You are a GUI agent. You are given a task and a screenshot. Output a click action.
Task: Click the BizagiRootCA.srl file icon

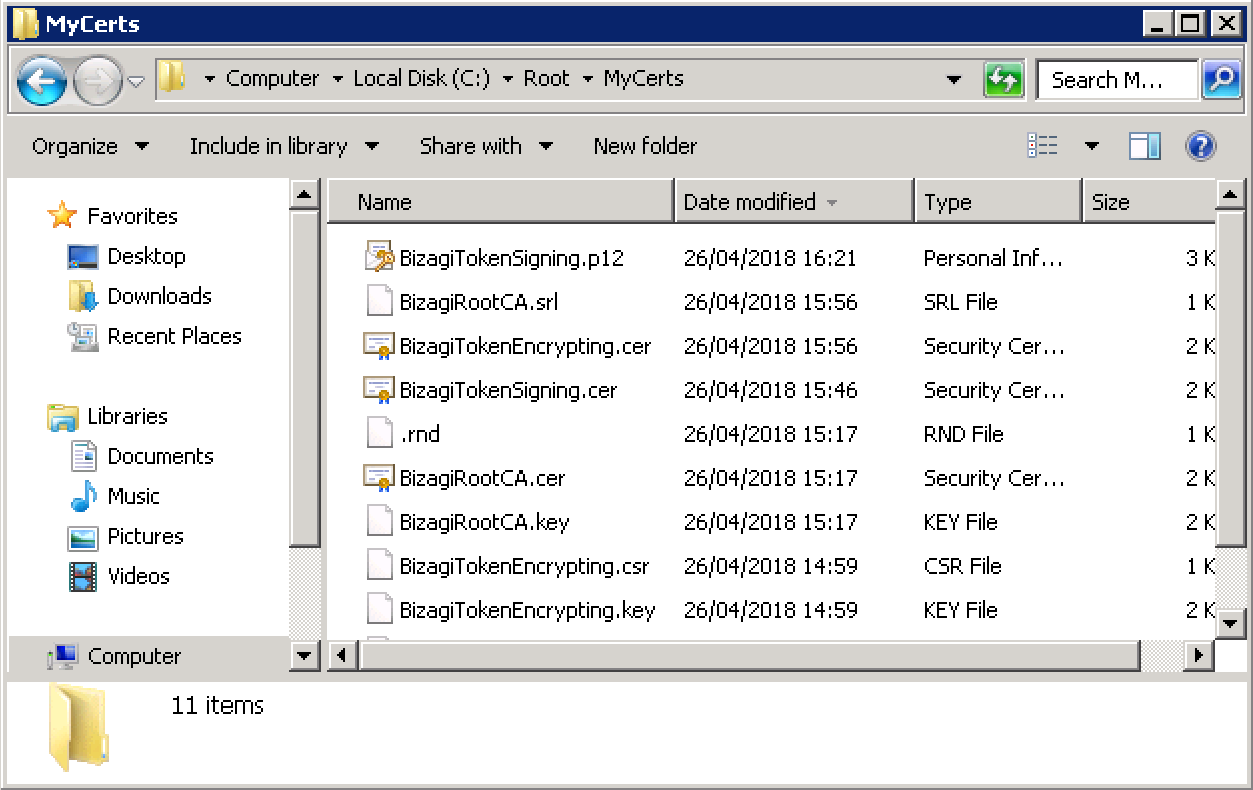click(379, 301)
